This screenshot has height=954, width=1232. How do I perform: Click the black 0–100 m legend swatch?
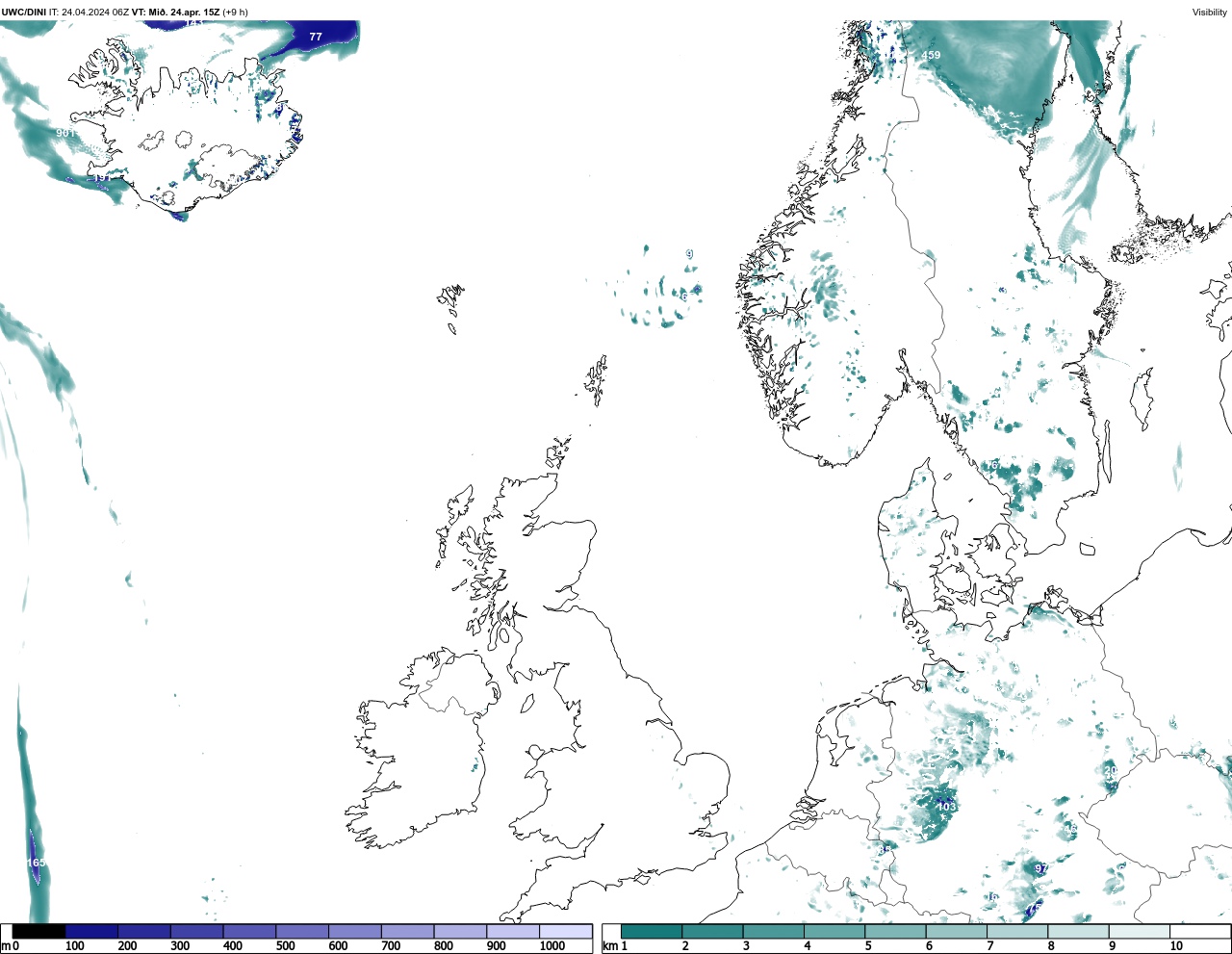[38, 932]
